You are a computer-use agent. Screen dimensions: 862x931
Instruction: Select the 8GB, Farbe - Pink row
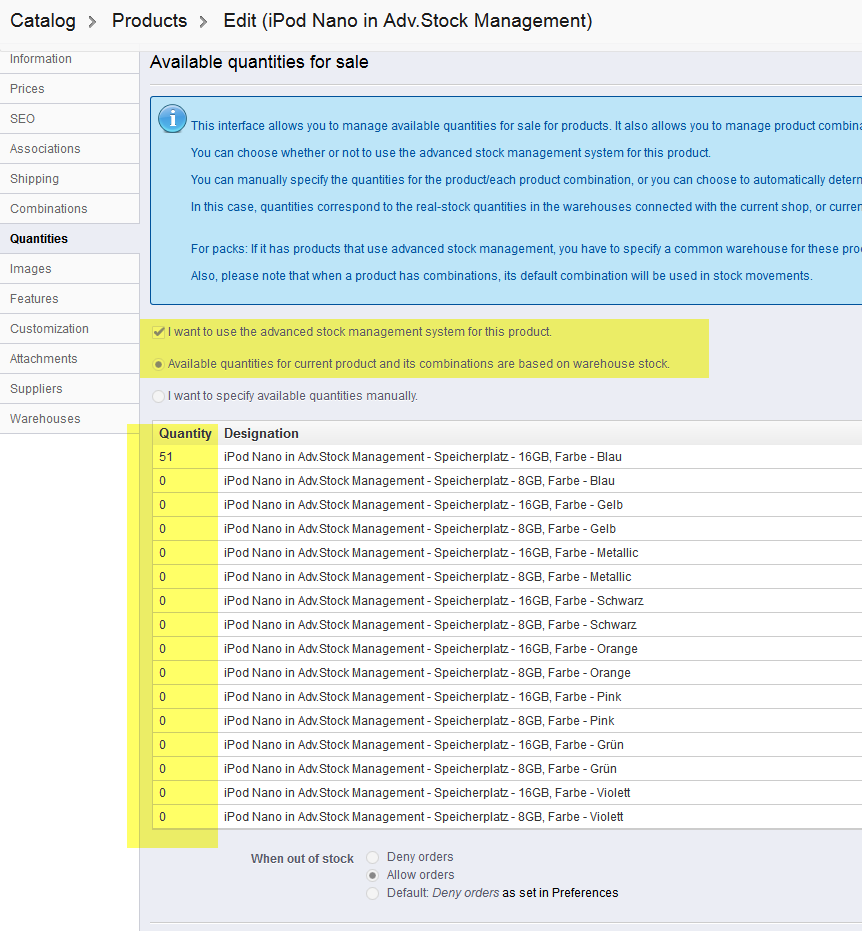point(507,721)
